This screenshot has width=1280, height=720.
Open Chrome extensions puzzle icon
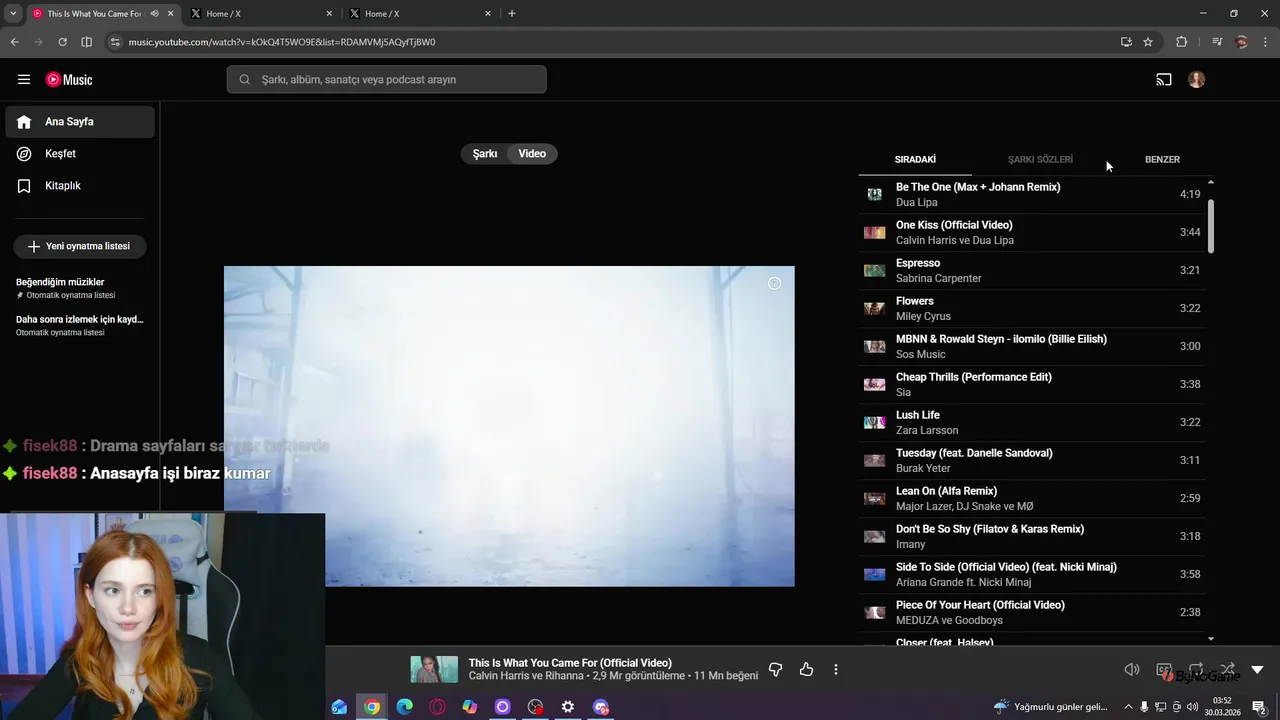point(1182,42)
